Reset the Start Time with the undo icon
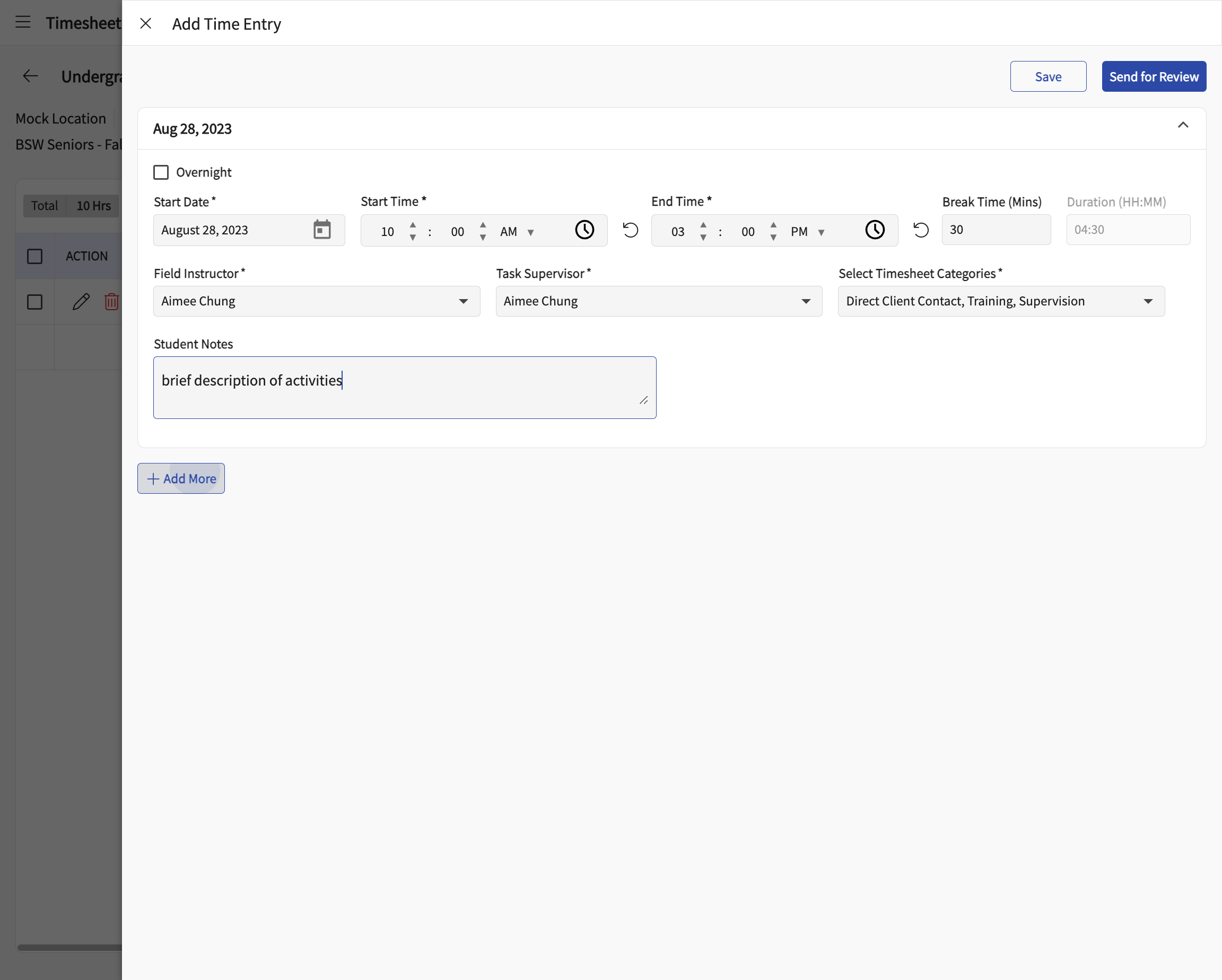This screenshot has width=1222, height=980. tap(630, 230)
